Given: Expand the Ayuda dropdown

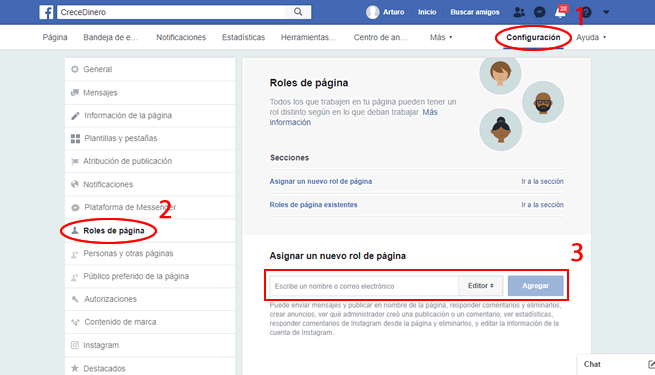Looking at the screenshot, I should 591,37.
